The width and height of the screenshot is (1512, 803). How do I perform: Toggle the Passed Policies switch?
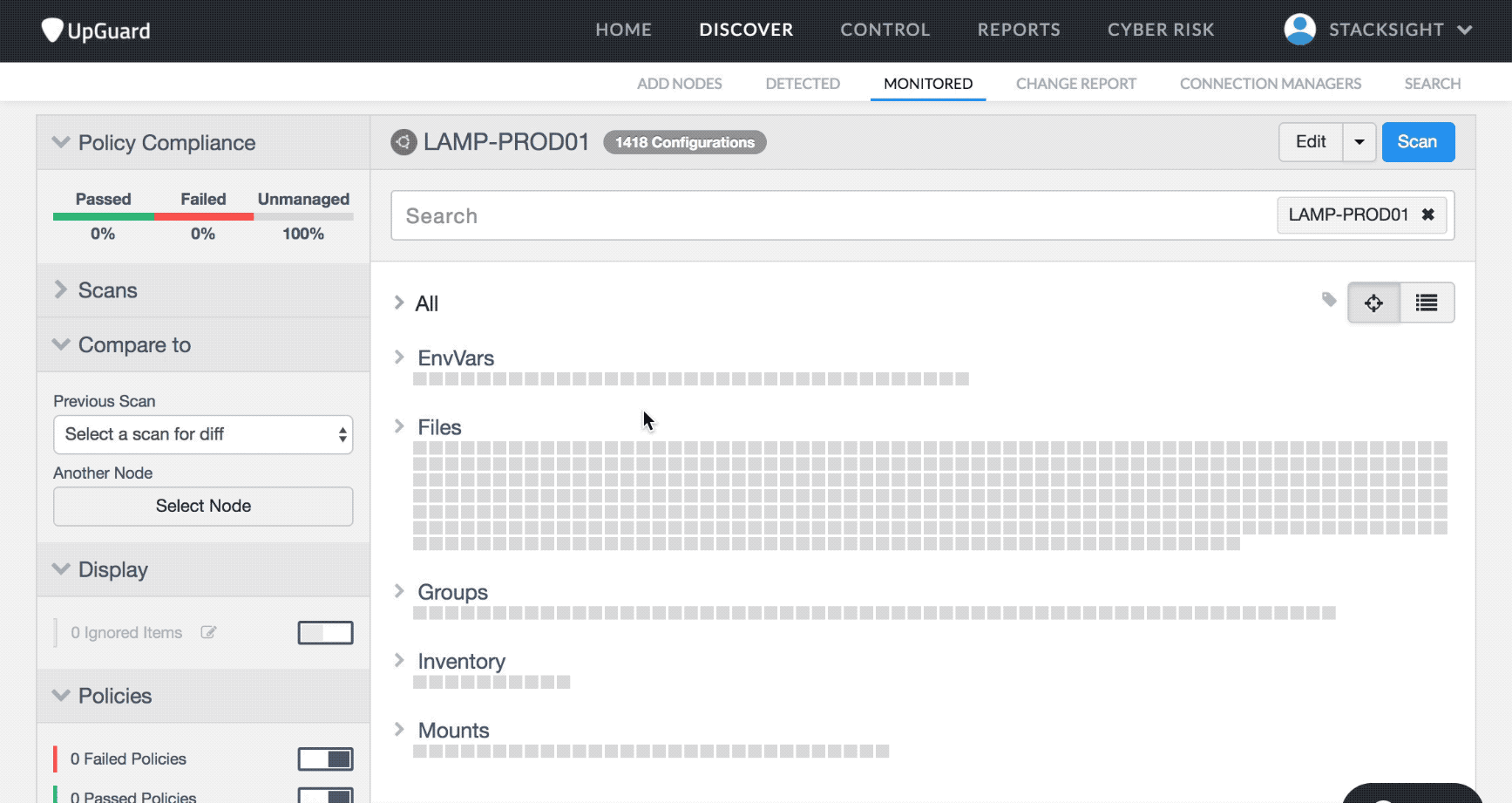pyautogui.click(x=325, y=796)
